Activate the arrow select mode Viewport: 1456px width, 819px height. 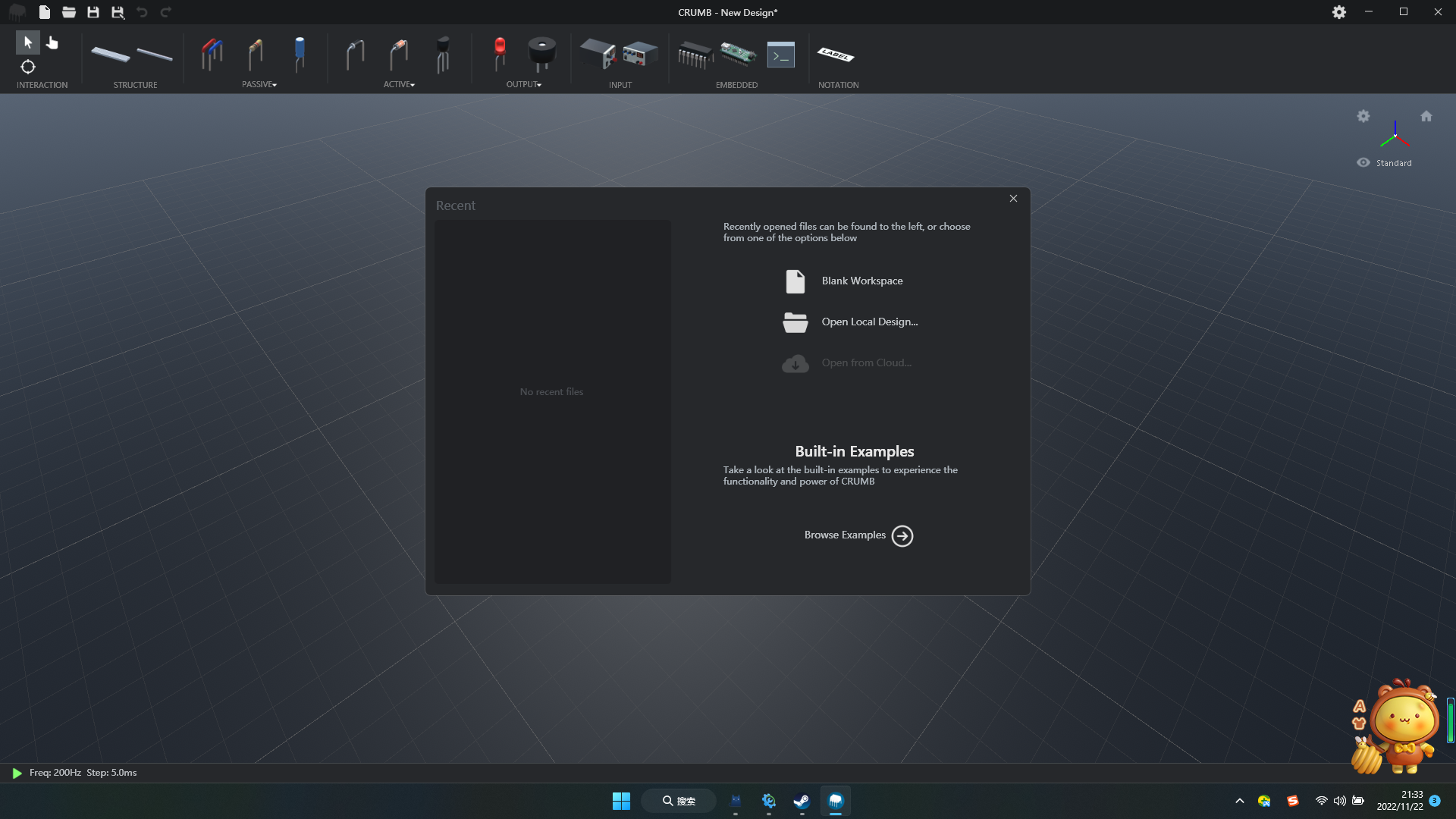28,42
